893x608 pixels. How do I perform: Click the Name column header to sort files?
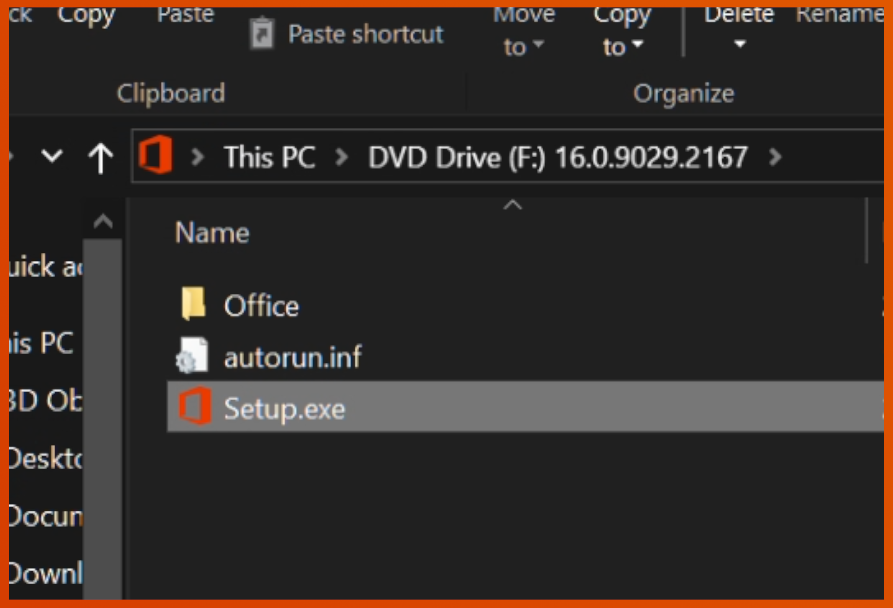212,232
